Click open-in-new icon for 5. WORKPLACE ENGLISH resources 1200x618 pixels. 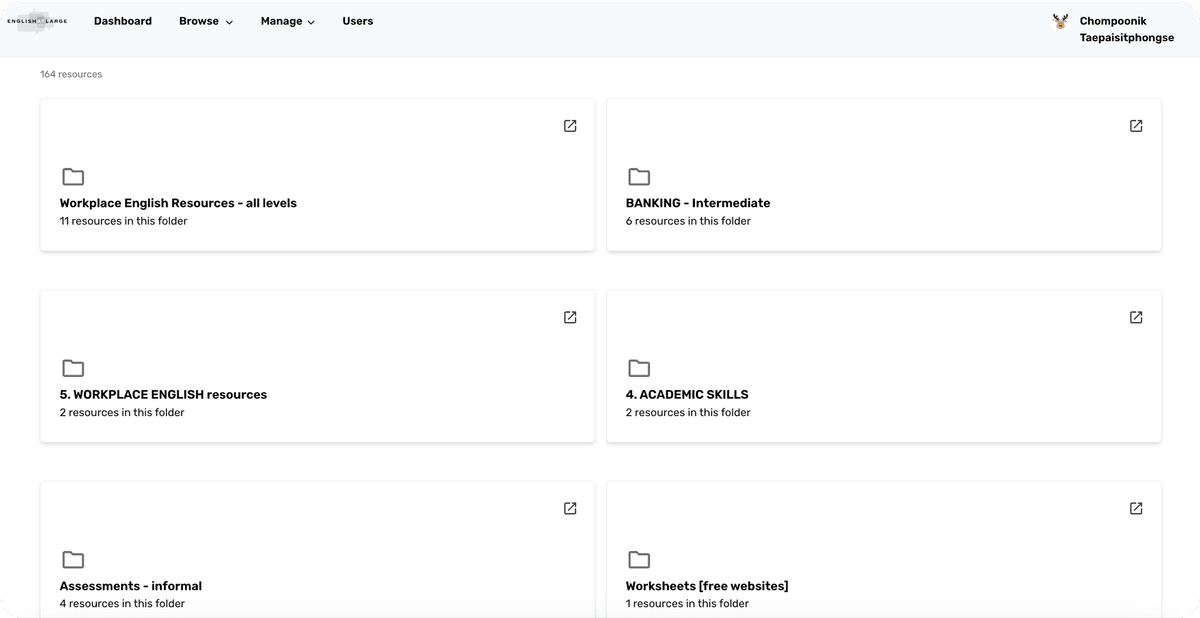point(570,317)
